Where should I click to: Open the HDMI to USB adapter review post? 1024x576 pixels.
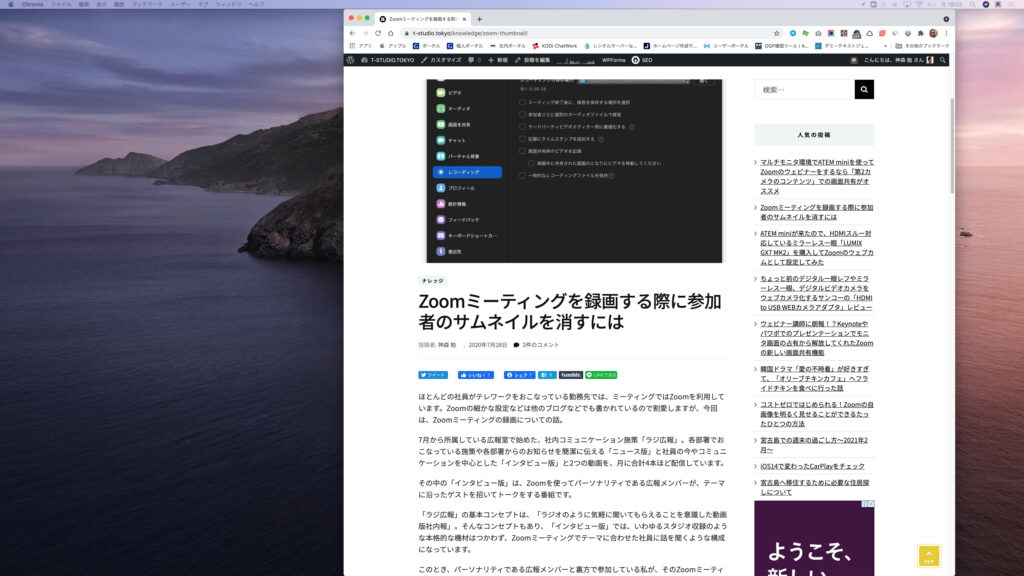click(x=816, y=293)
